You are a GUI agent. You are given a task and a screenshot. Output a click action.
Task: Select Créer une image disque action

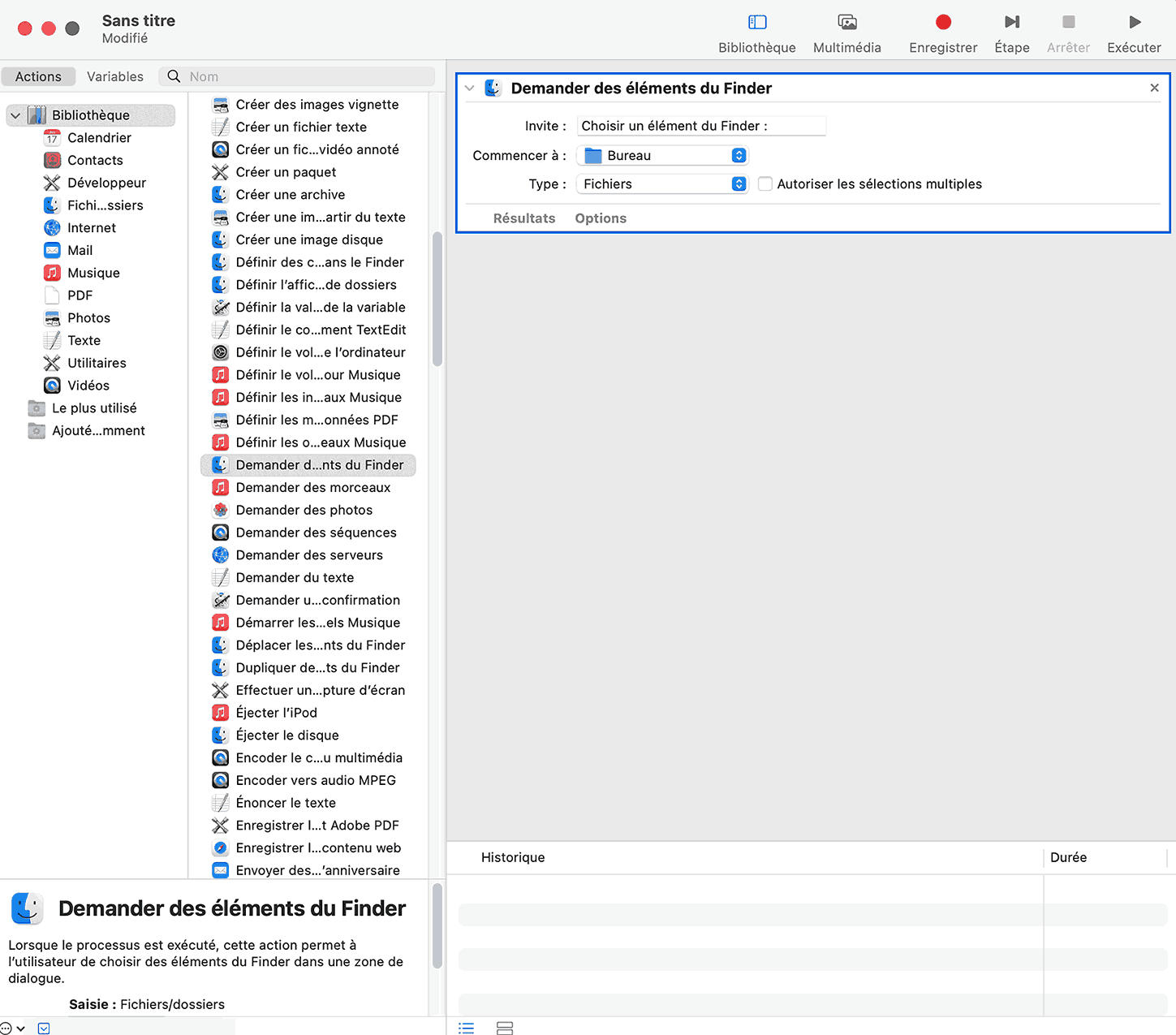click(x=309, y=240)
